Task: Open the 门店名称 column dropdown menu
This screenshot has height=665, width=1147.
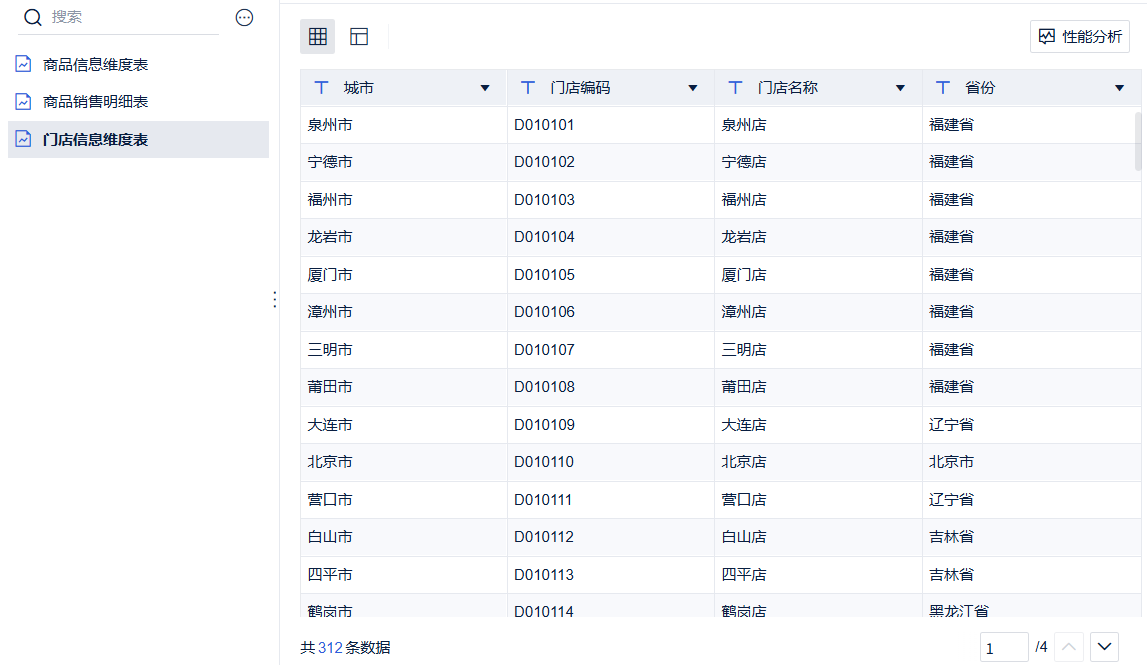Action: point(900,88)
